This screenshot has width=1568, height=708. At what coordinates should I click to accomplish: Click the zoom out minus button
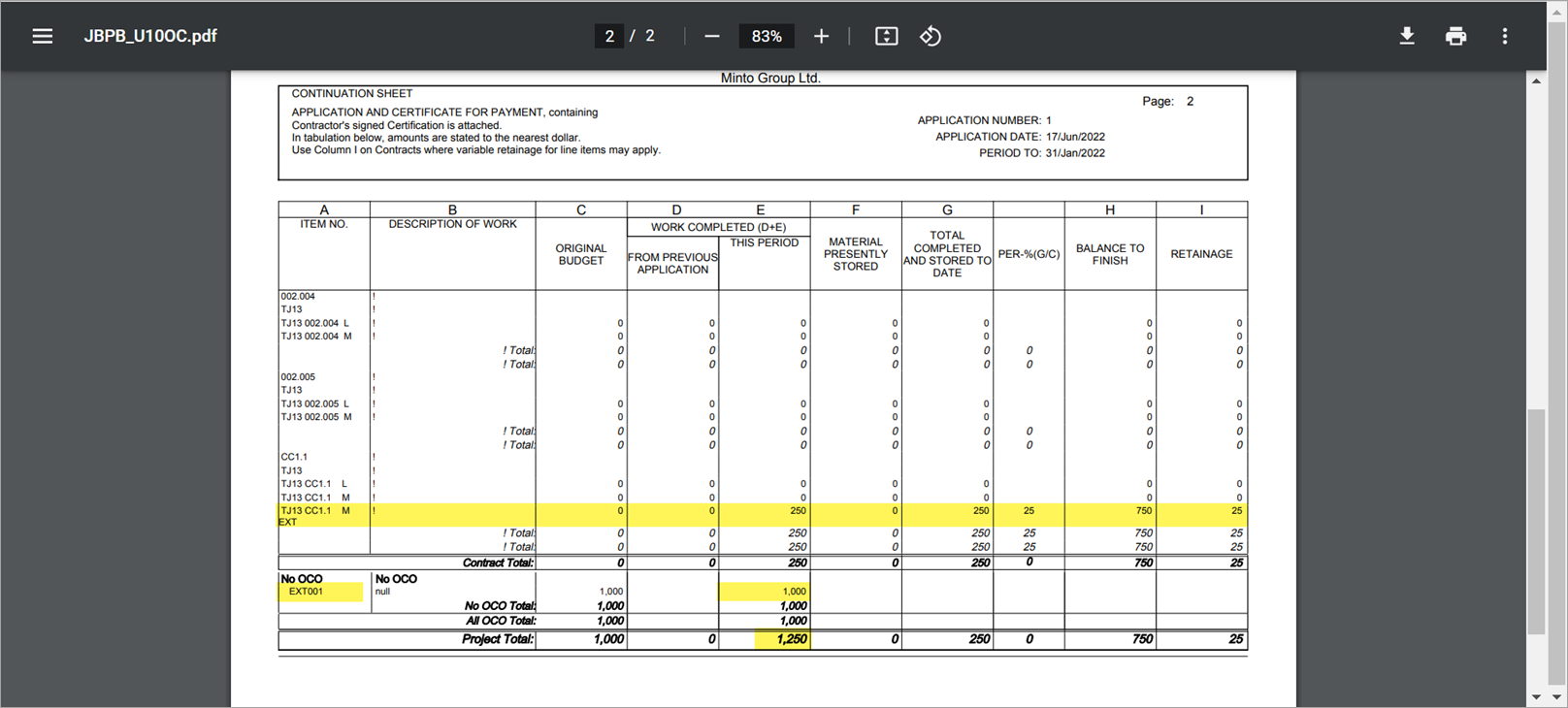712,36
